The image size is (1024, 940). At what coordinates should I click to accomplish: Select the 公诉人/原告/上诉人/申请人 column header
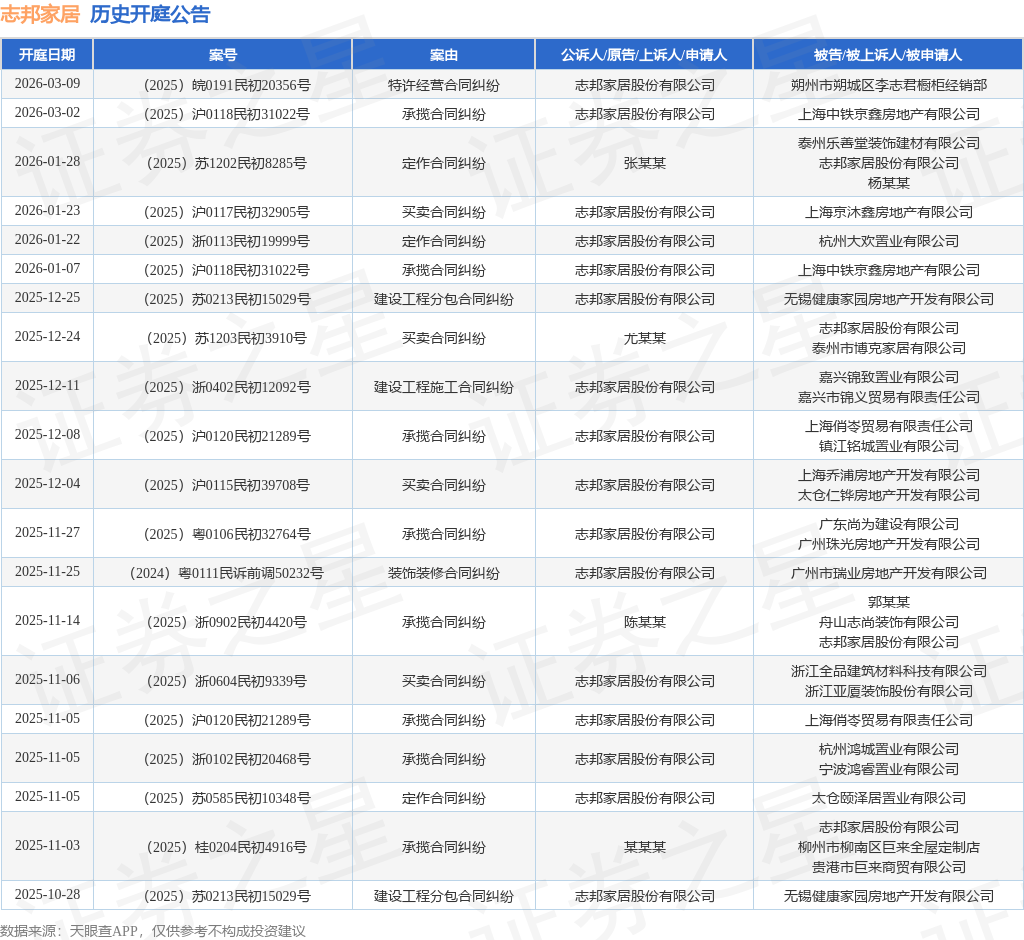click(x=644, y=55)
